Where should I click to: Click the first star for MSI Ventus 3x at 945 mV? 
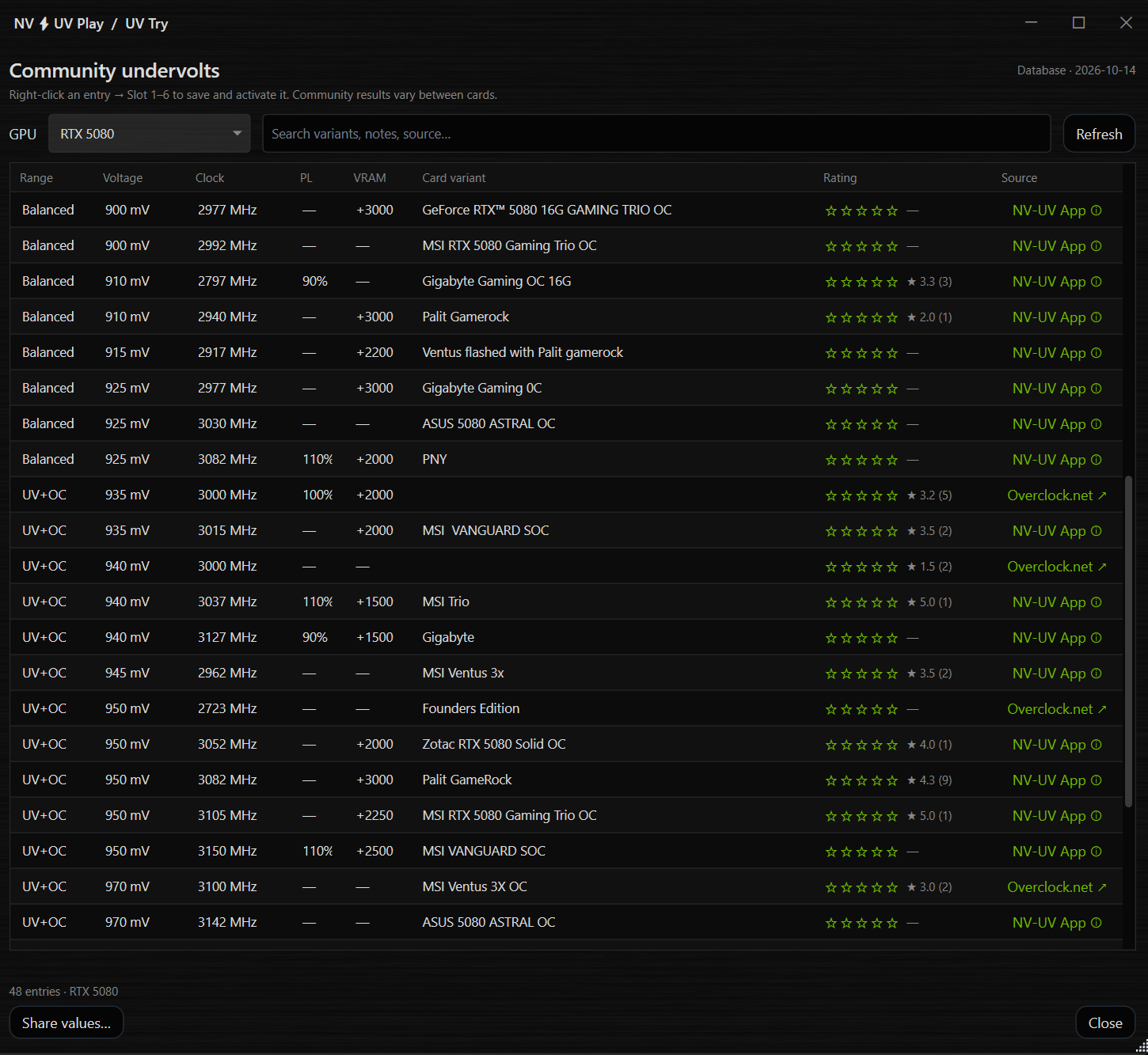[831, 674]
